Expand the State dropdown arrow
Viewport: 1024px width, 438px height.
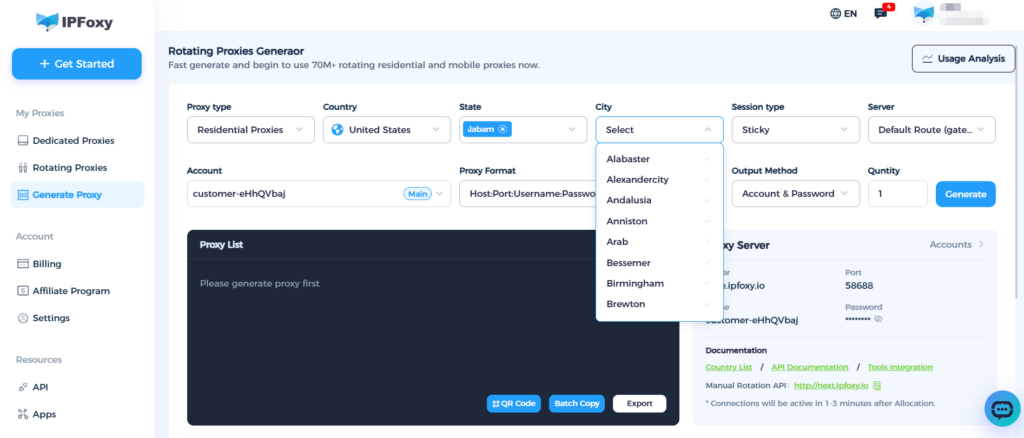point(573,129)
